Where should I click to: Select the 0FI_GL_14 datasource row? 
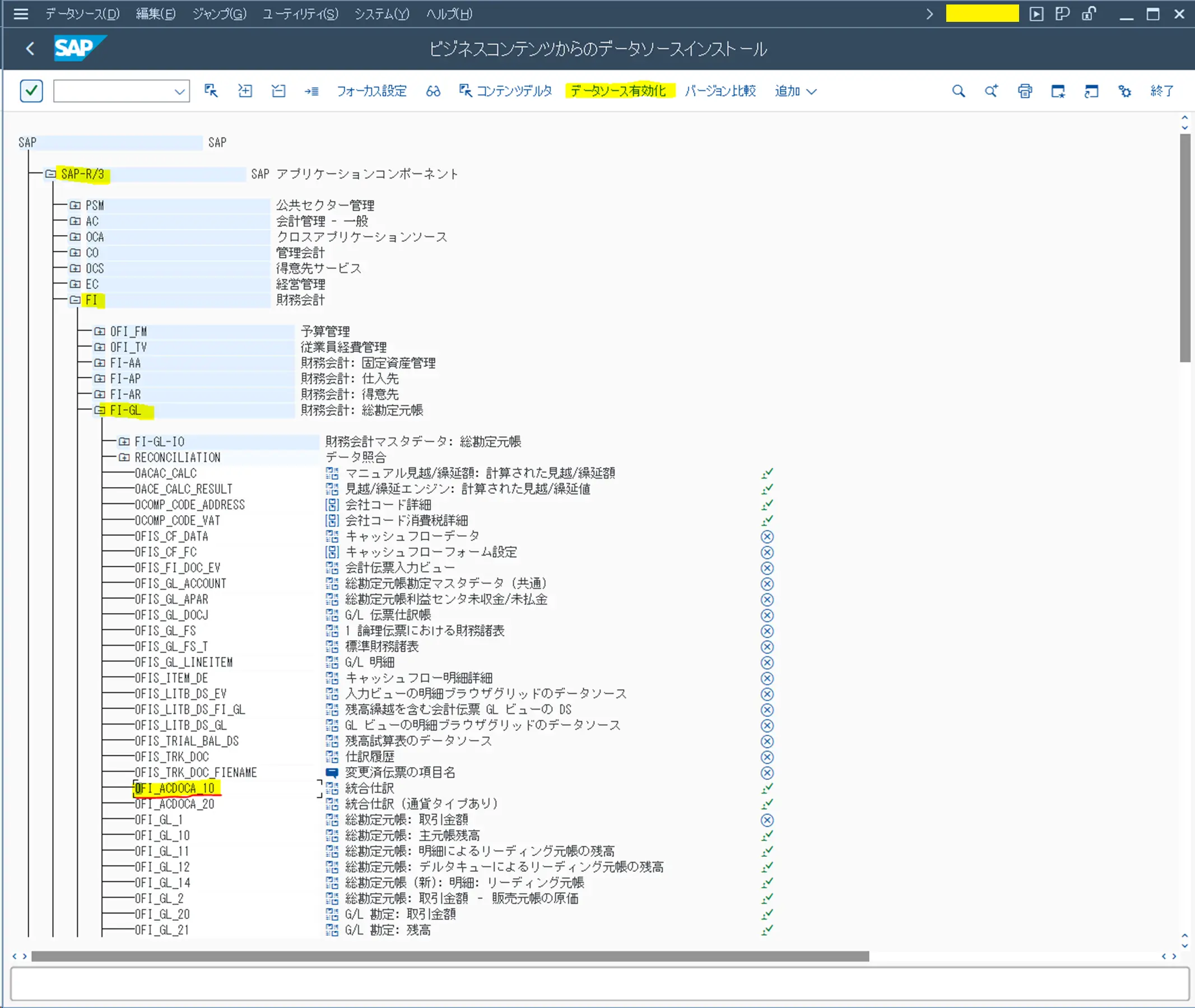tap(162, 883)
